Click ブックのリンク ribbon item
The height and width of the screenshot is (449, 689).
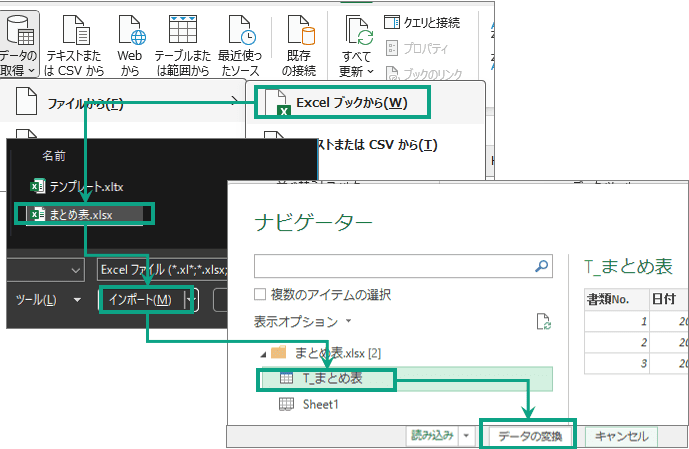tap(424, 73)
